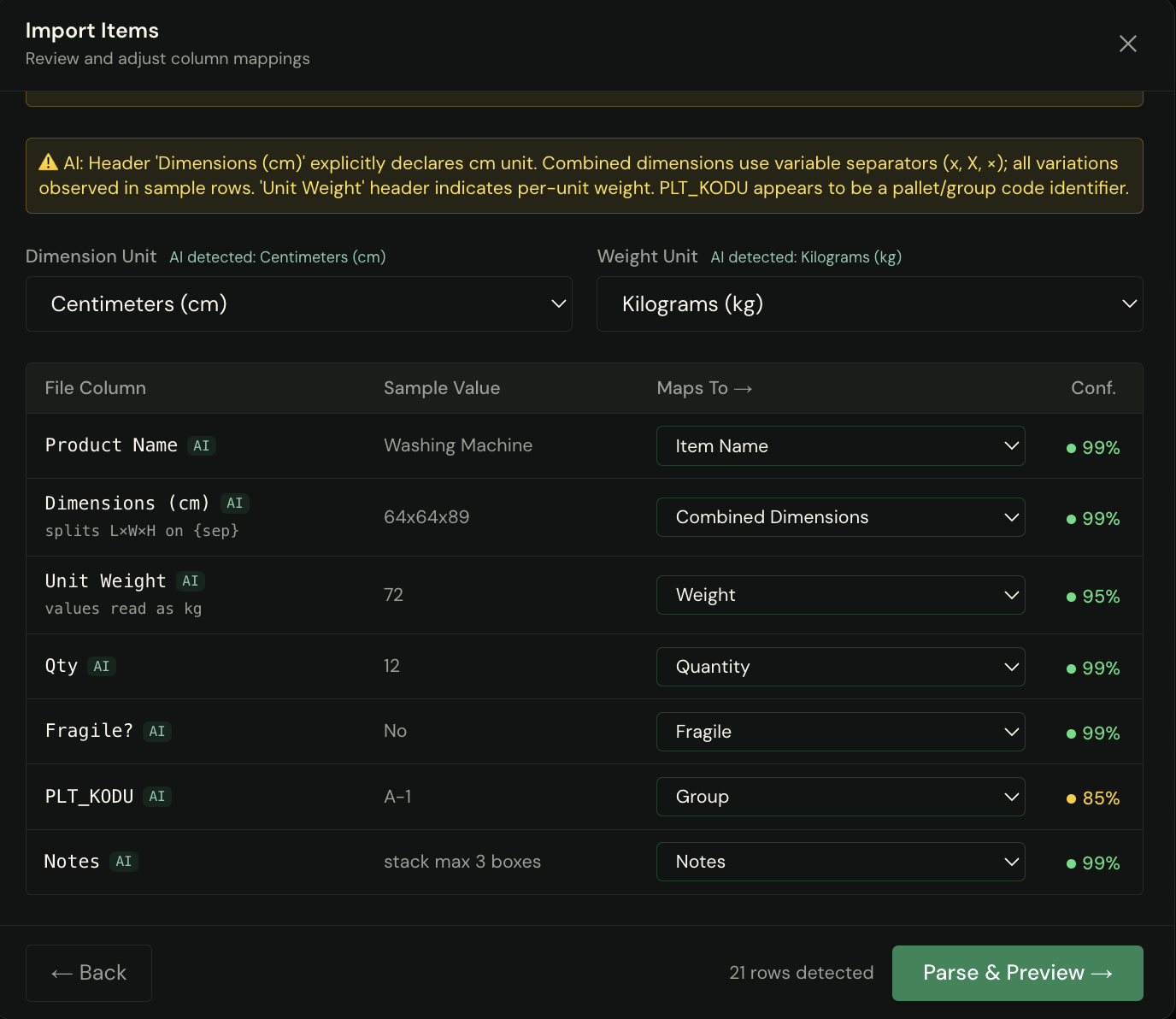Open mapping dropdown for Unit Weight

click(x=841, y=595)
